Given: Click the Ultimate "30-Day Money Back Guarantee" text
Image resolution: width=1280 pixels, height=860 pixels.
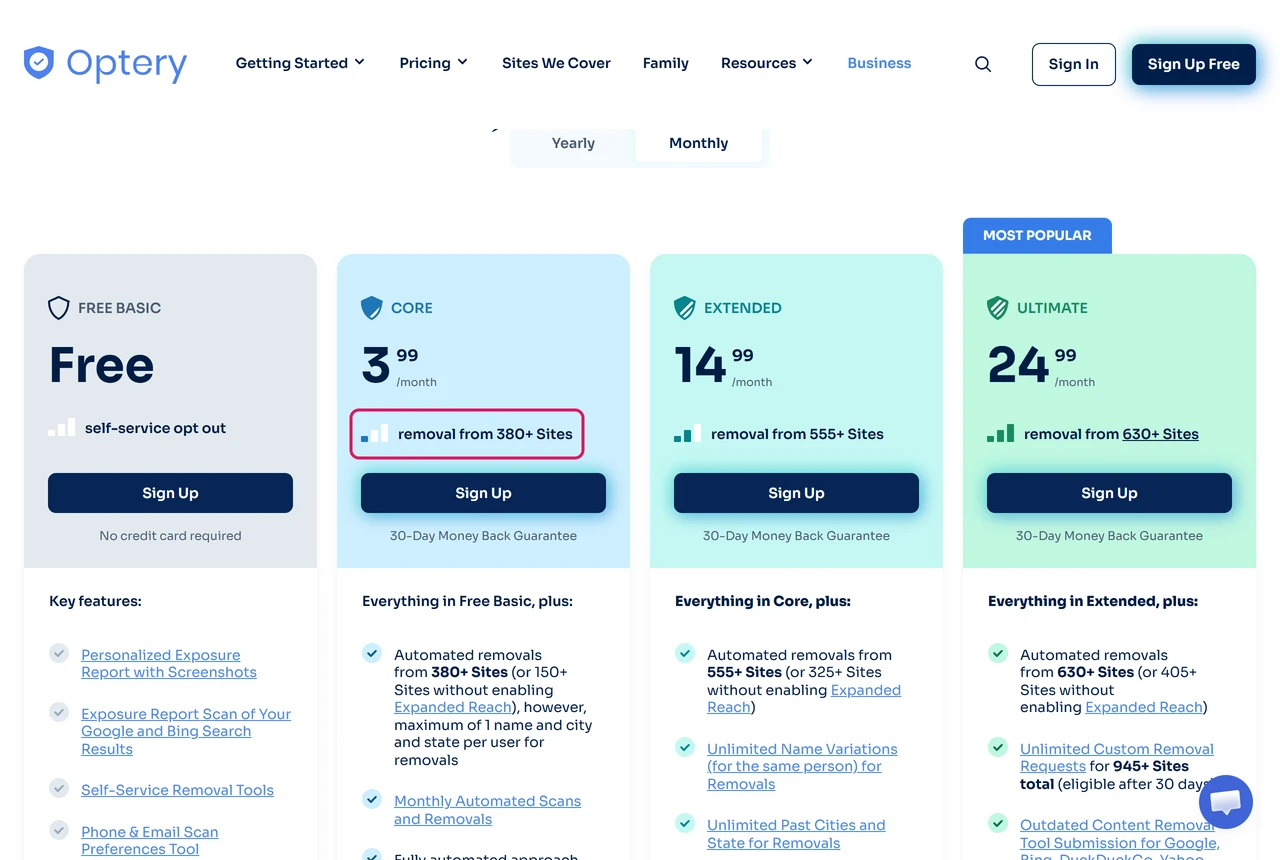Looking at the screenshot, I should [x=1109, y=536].
